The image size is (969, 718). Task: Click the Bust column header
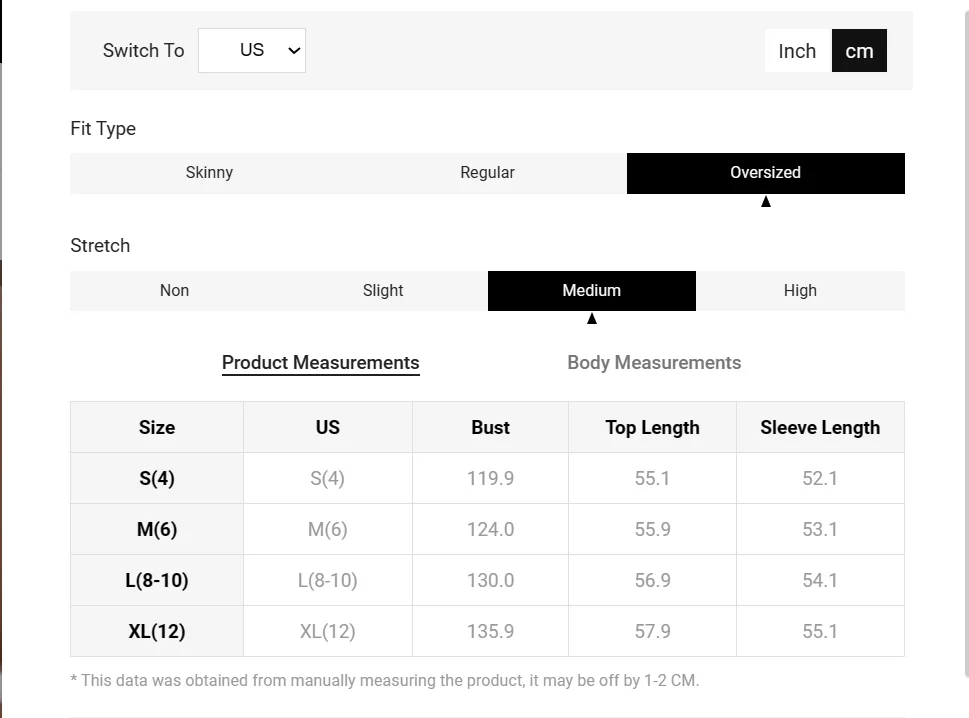(490, 427)
